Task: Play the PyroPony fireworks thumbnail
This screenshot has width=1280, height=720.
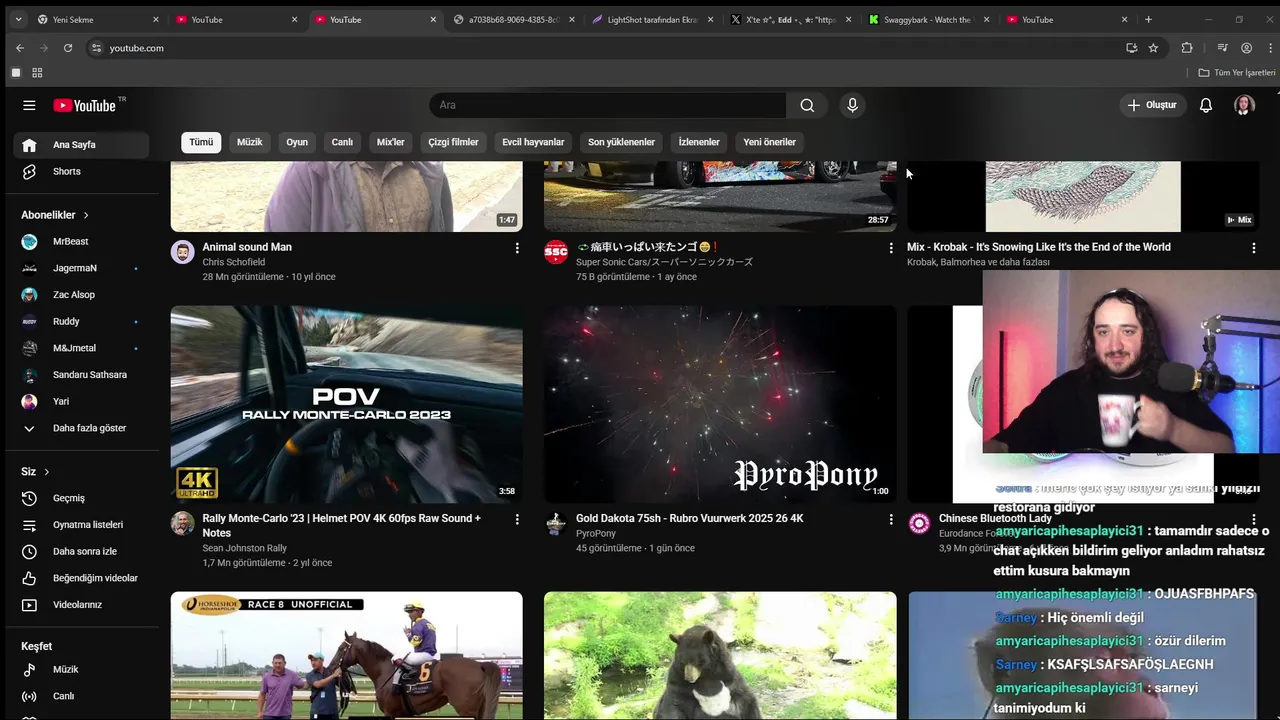Action: (x=720, y=404)
